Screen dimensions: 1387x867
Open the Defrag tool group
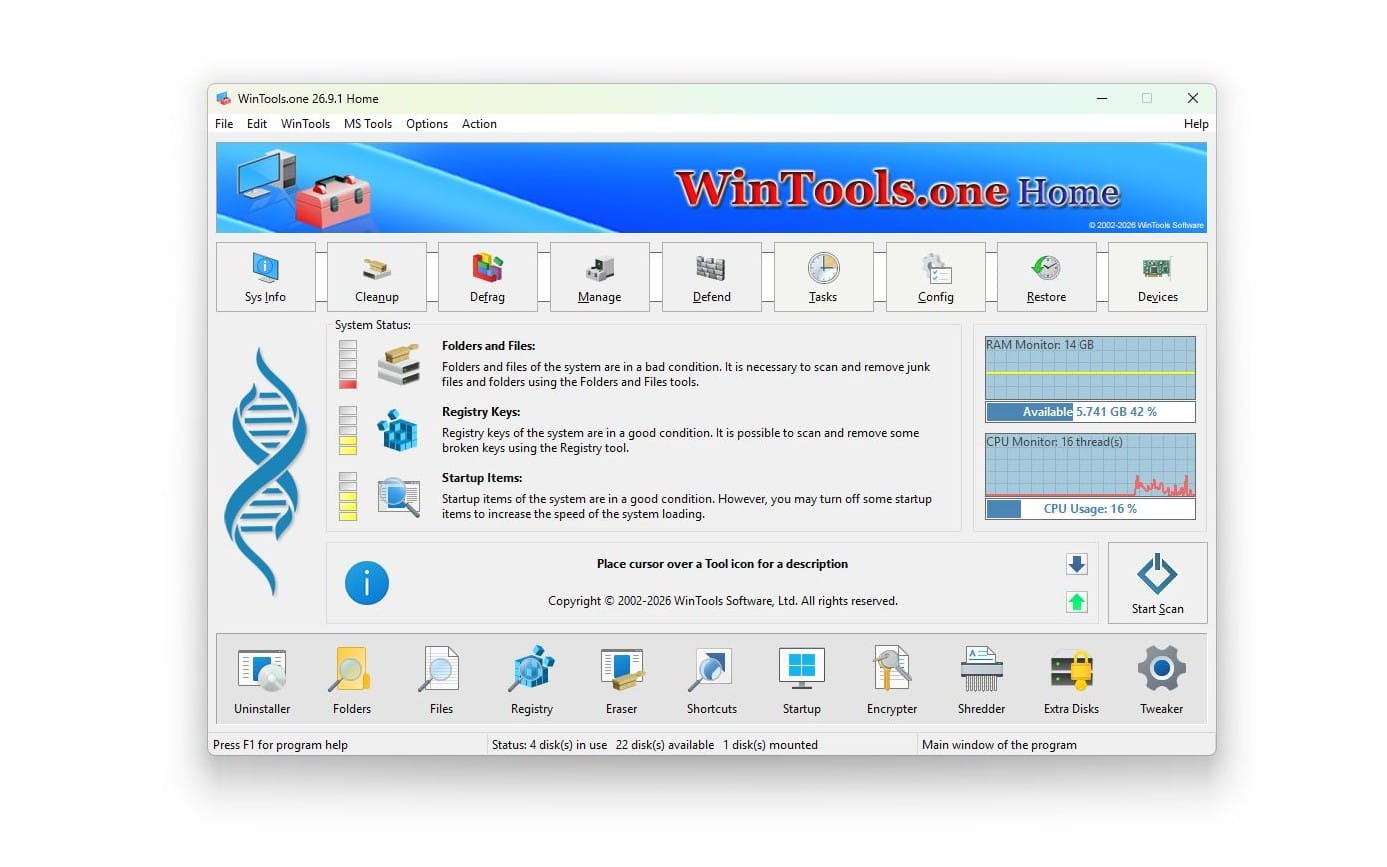[488, 277]
